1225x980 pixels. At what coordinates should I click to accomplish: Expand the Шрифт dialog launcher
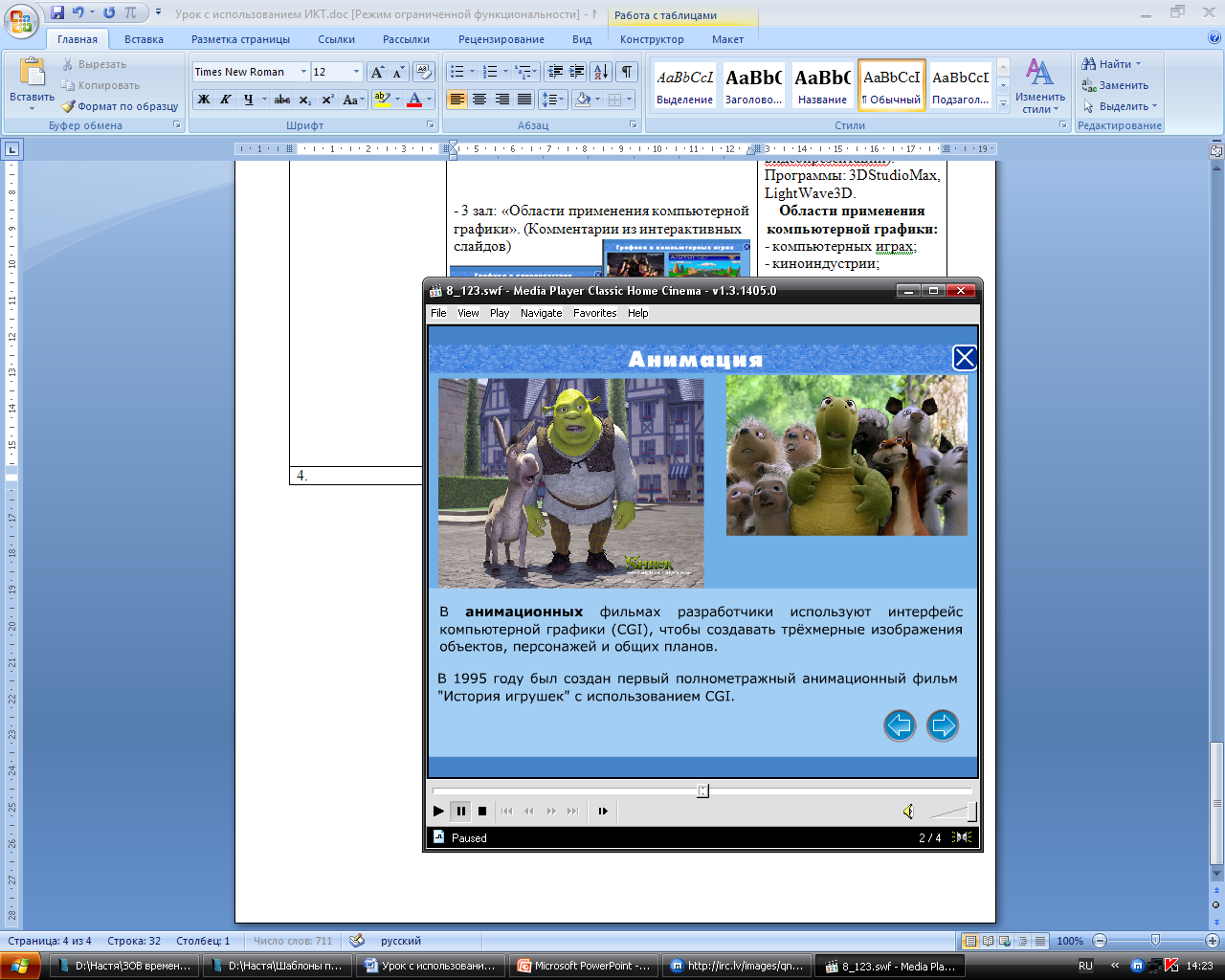pyautogui.click(x=431, y=125)
